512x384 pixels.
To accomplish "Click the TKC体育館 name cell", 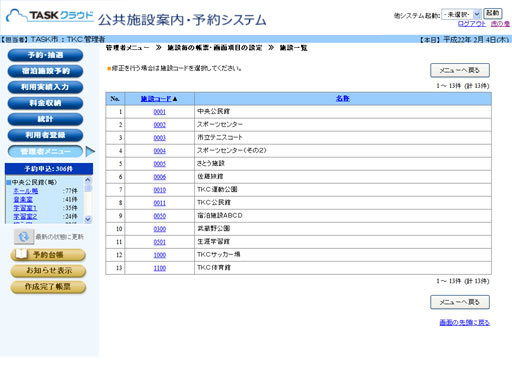I will (x=343, y=268).
